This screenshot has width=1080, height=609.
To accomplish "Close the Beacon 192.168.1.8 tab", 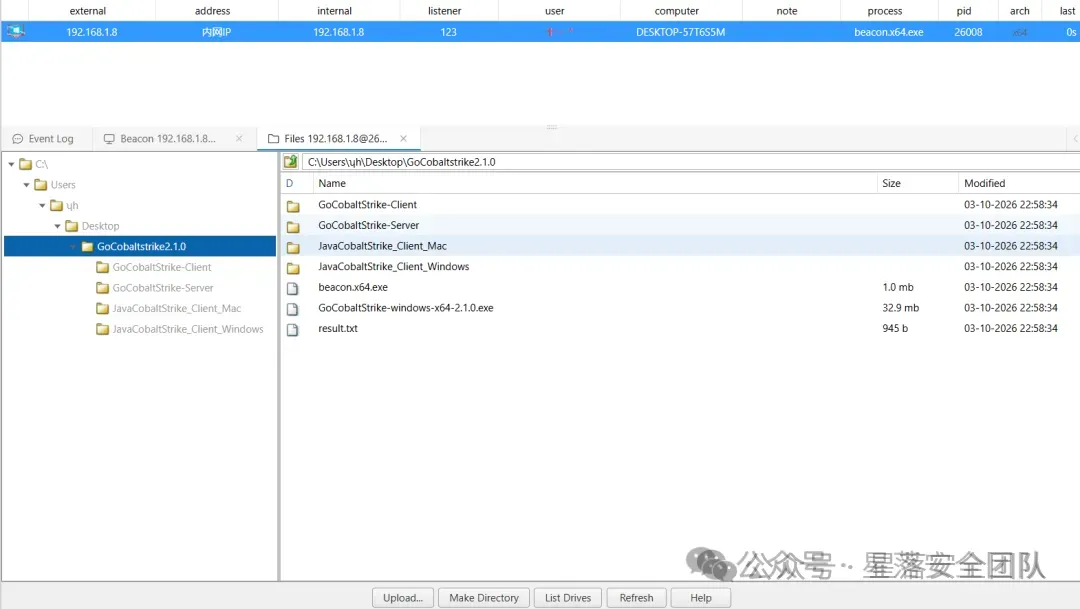I will pyautogui.click(x=239, y=139).
